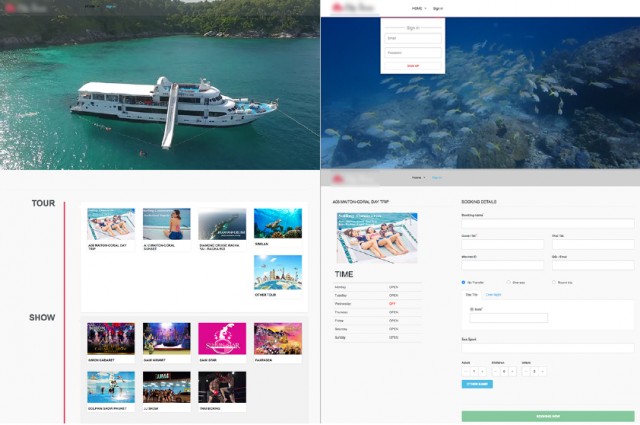640x425 pixels.
Task: Click Sign in in the top navigation
Action: click(438, 8)
